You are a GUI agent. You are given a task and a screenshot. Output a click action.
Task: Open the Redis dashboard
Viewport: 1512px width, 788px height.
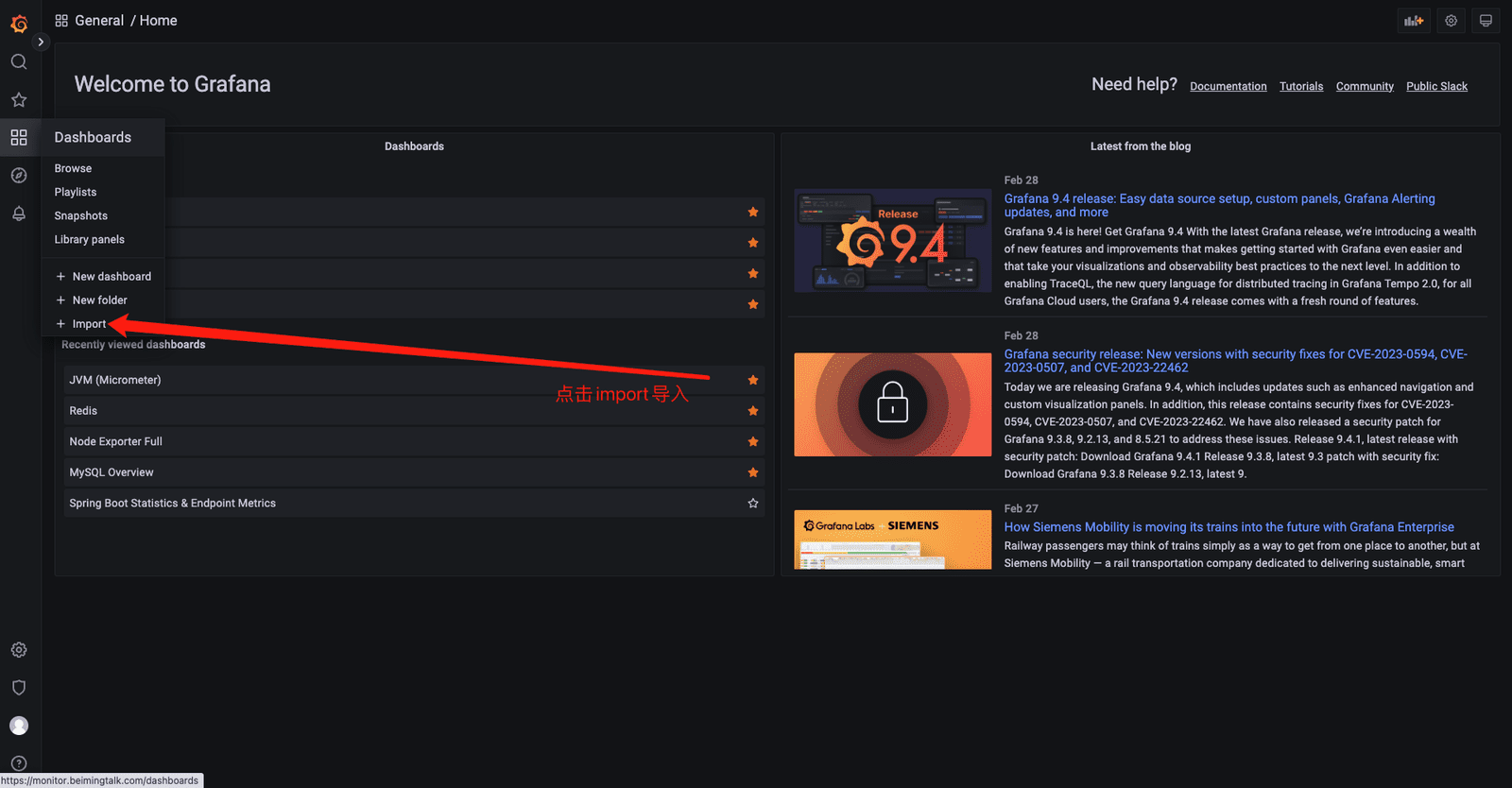point(83,411)
